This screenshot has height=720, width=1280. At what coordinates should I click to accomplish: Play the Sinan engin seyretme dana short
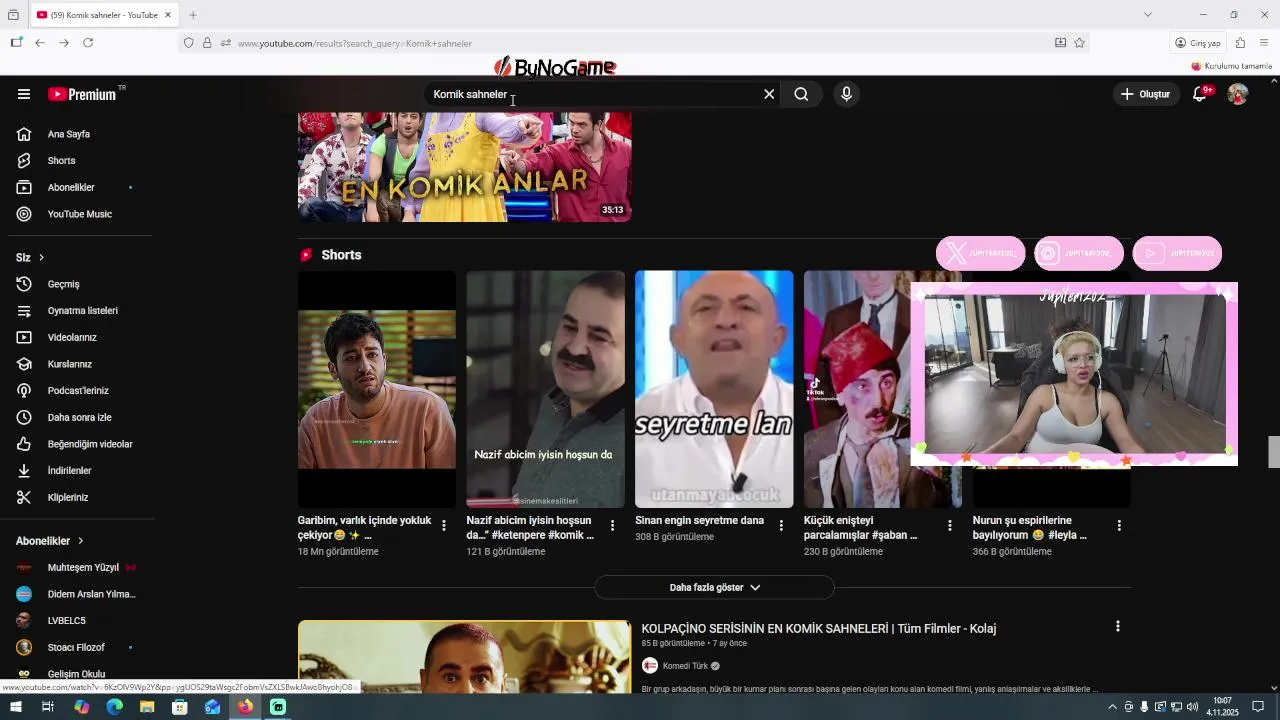click(714, 389)
